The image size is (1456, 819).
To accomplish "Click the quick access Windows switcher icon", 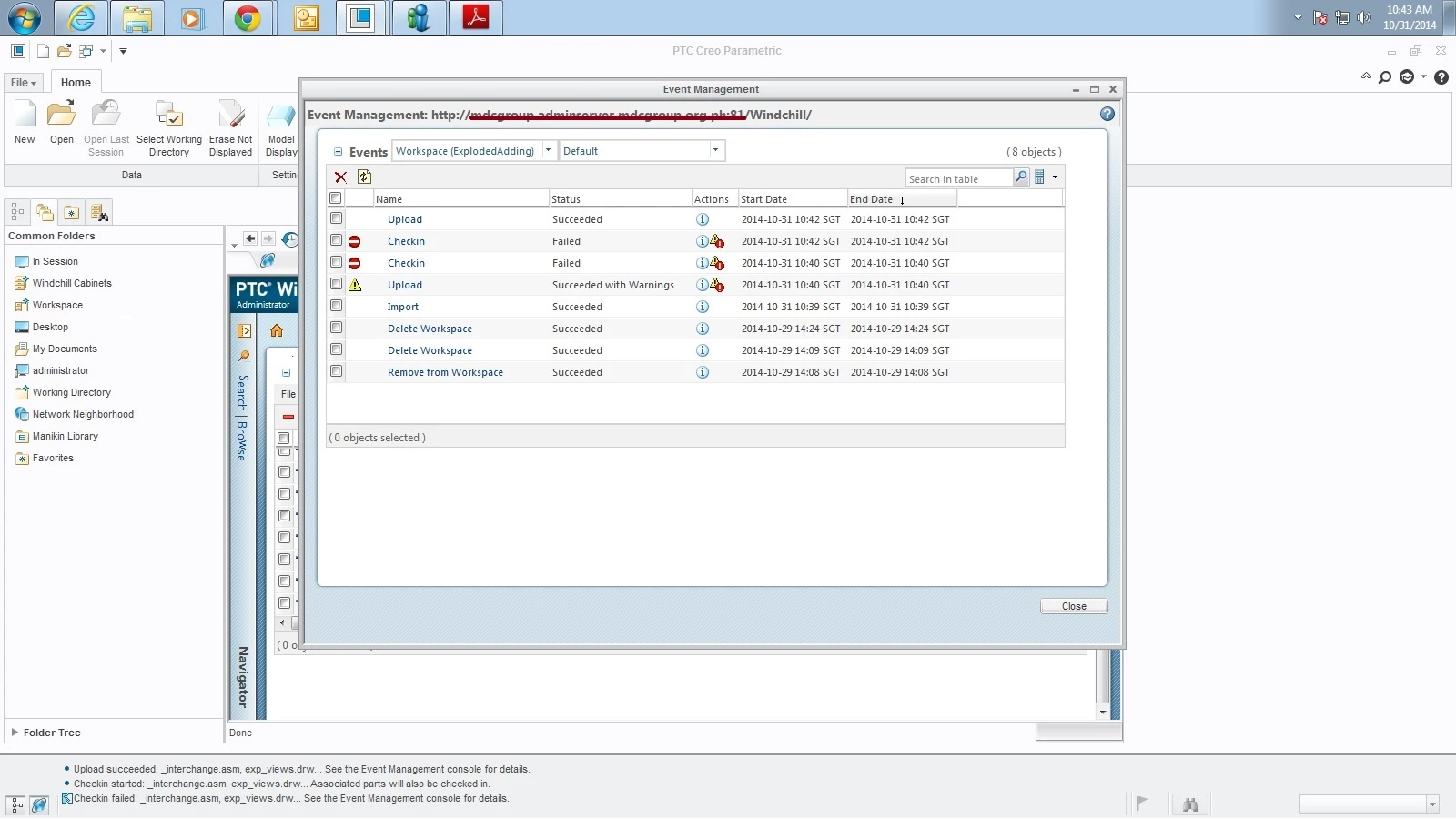I will pyautogui.click(x=86, y=51).
